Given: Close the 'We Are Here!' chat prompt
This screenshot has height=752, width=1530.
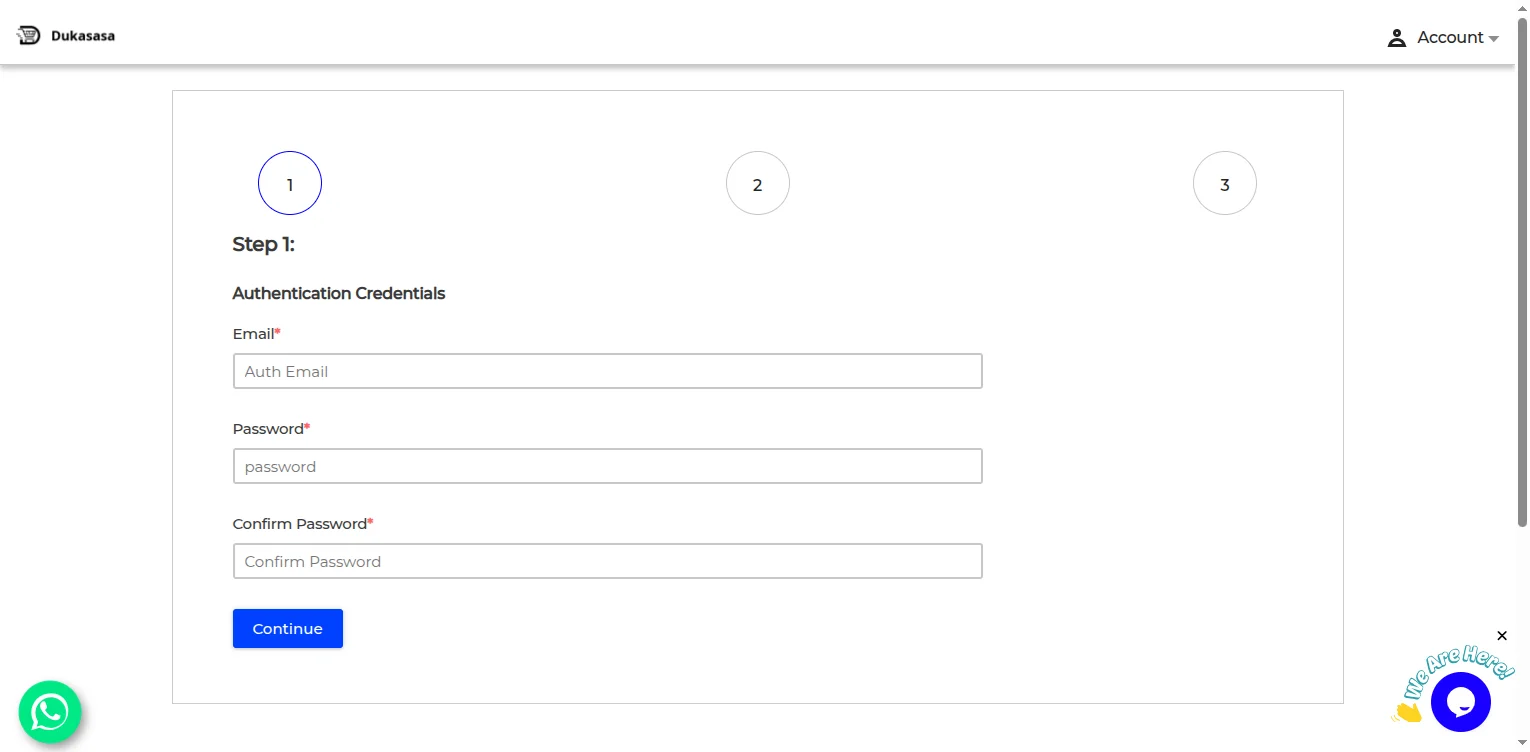Looking at the screenshot, I should [1501, 636].
